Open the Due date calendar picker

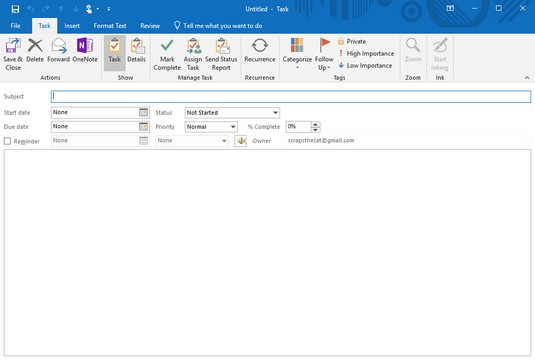pyautogui.click(x=144, y=127)
